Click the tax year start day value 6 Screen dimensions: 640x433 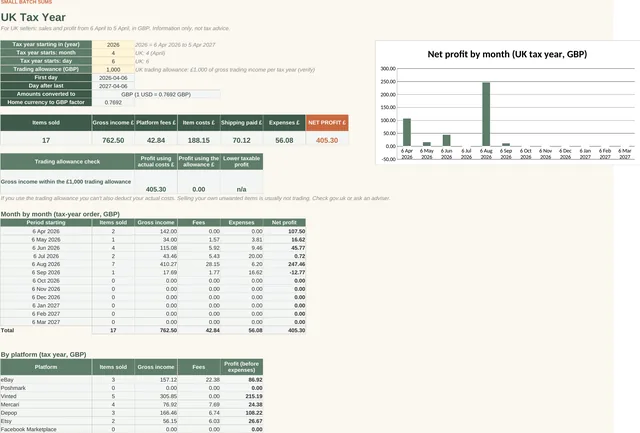[x=113, y=61]
